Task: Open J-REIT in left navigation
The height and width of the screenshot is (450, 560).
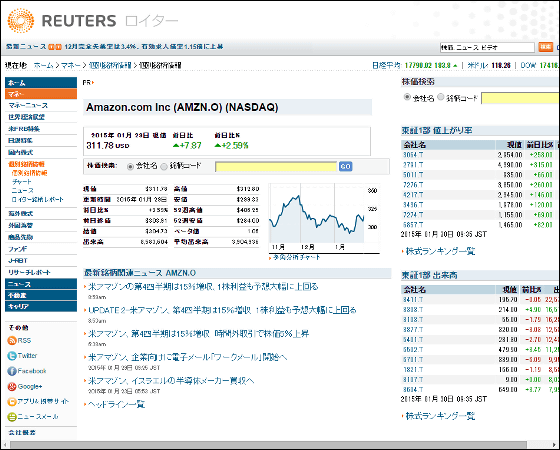Action: coord(18,261)
